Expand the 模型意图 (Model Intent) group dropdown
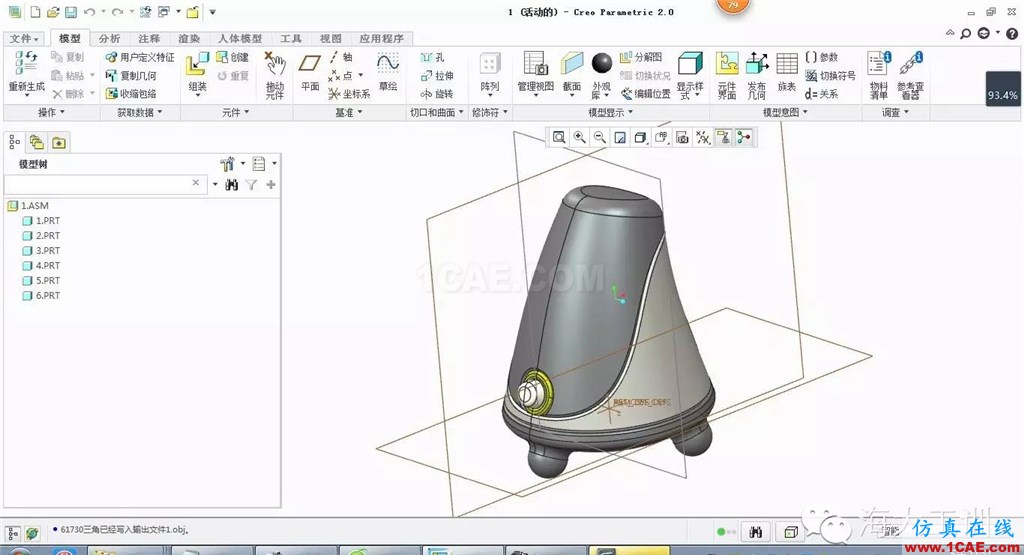Screen dimensions: 1024x555 coord(786,112)
